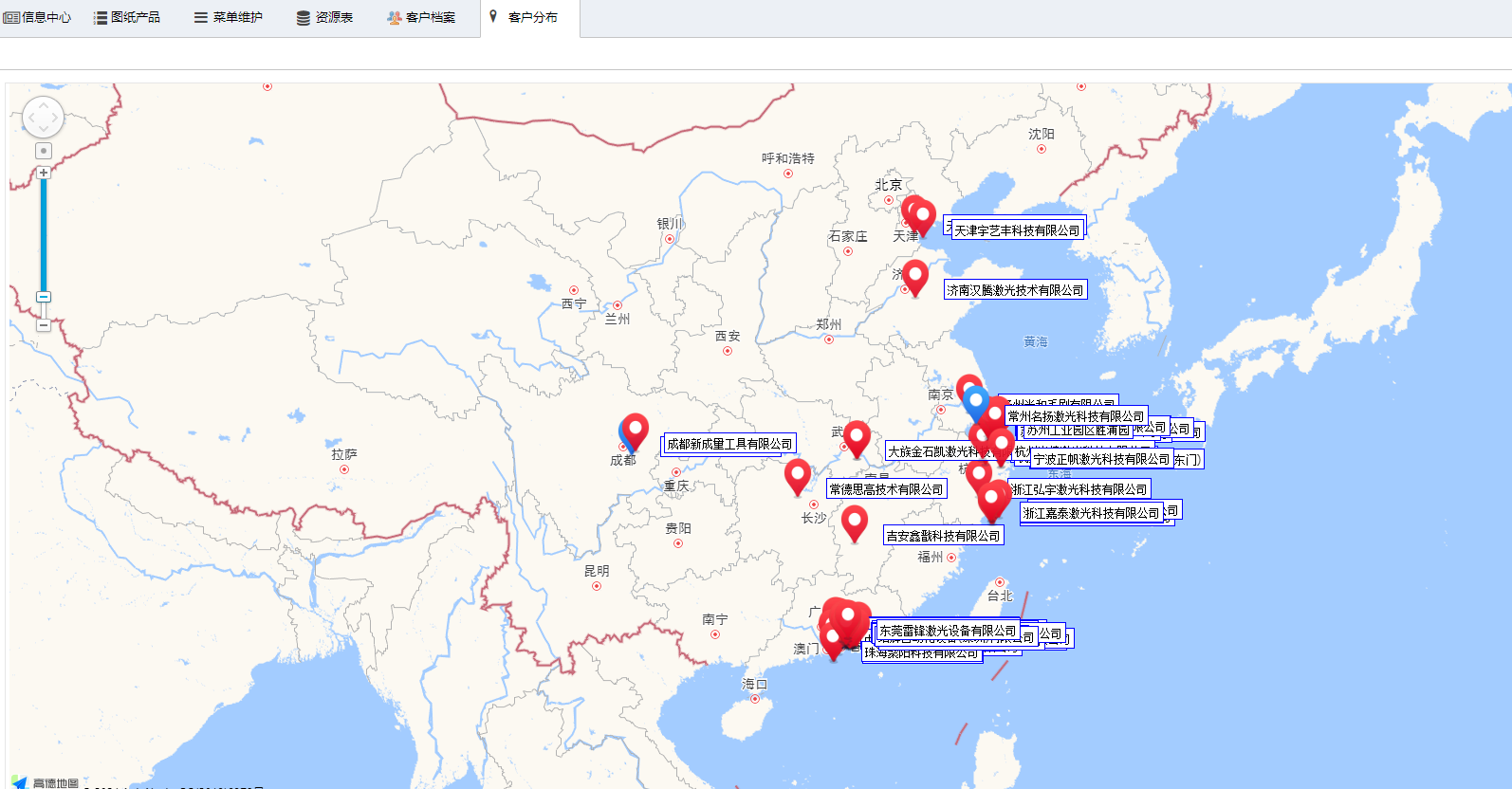
Task: Go to the 资源表 tab
Action: (x=325, y=17)
